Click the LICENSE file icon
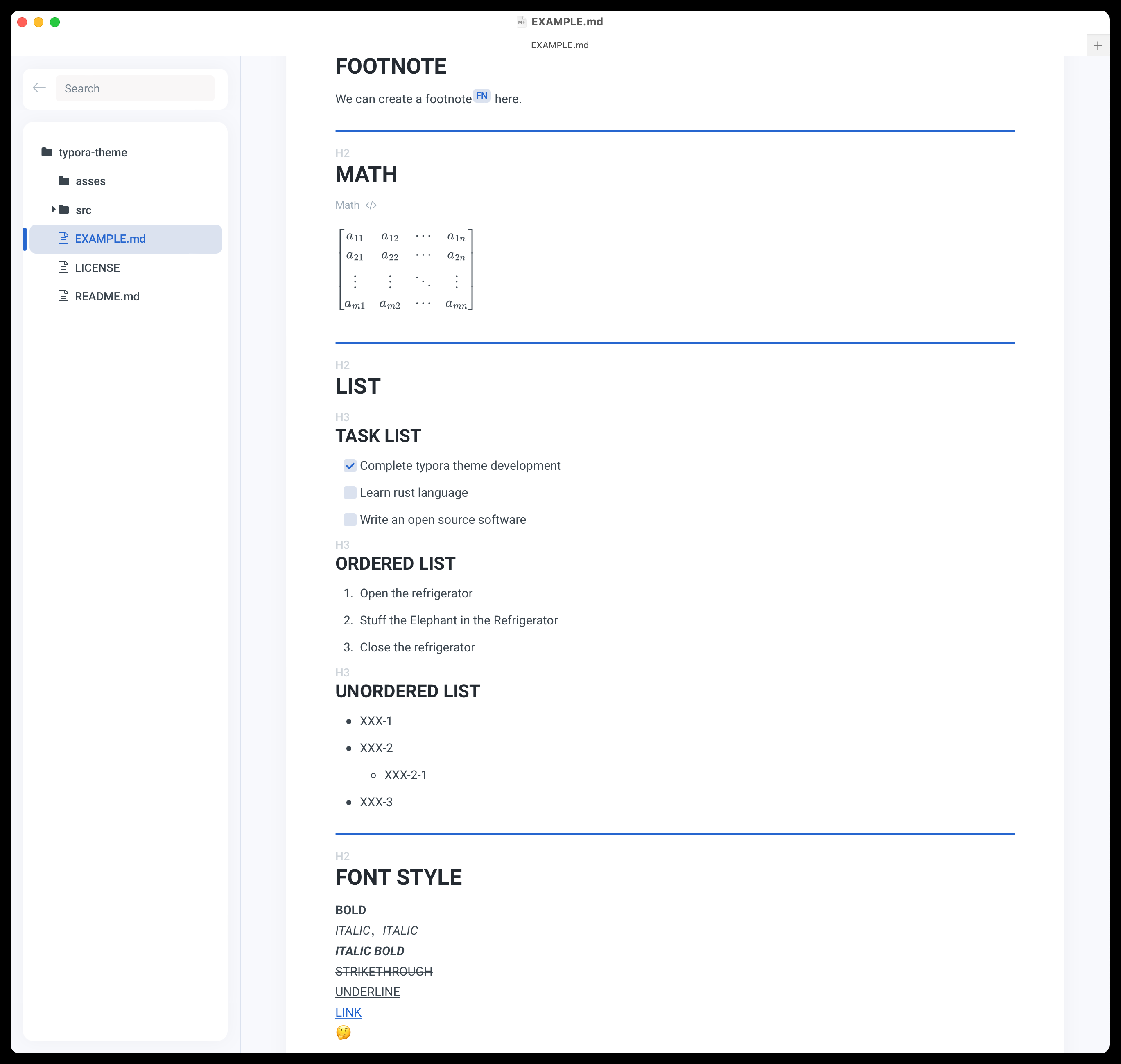This screenshot has height=1064, width=1121. point(63,267)
